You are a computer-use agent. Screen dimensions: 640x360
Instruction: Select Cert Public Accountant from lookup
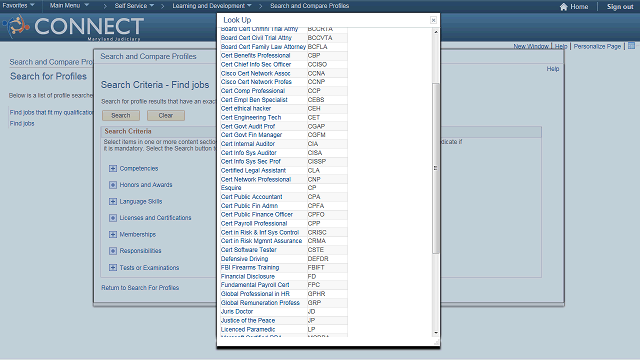click(251, 197)
